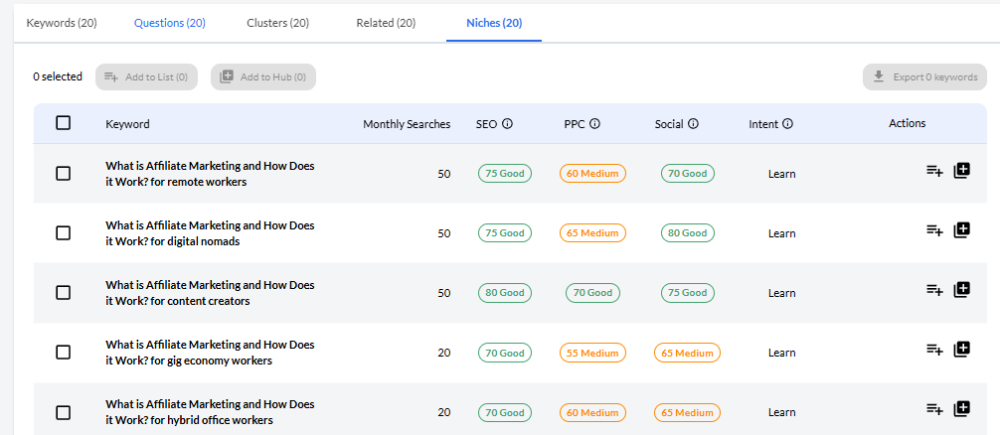Go to the Clusters (20) tab
Screen dimensions: 1000x435
pyautogui.click(x=277, y=23)
